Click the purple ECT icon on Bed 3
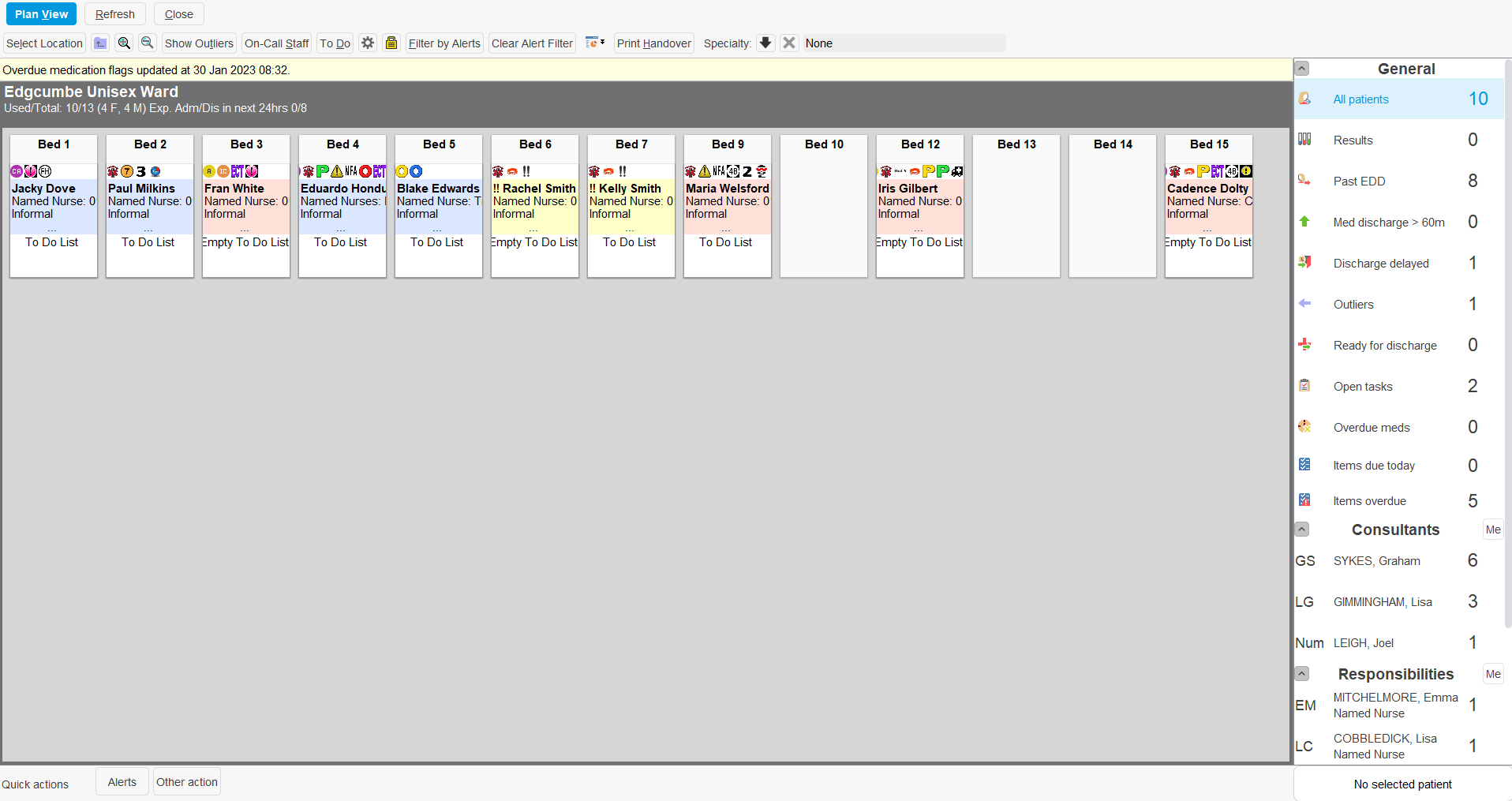This screenshot has height=801, width=1512. (238, 171)
